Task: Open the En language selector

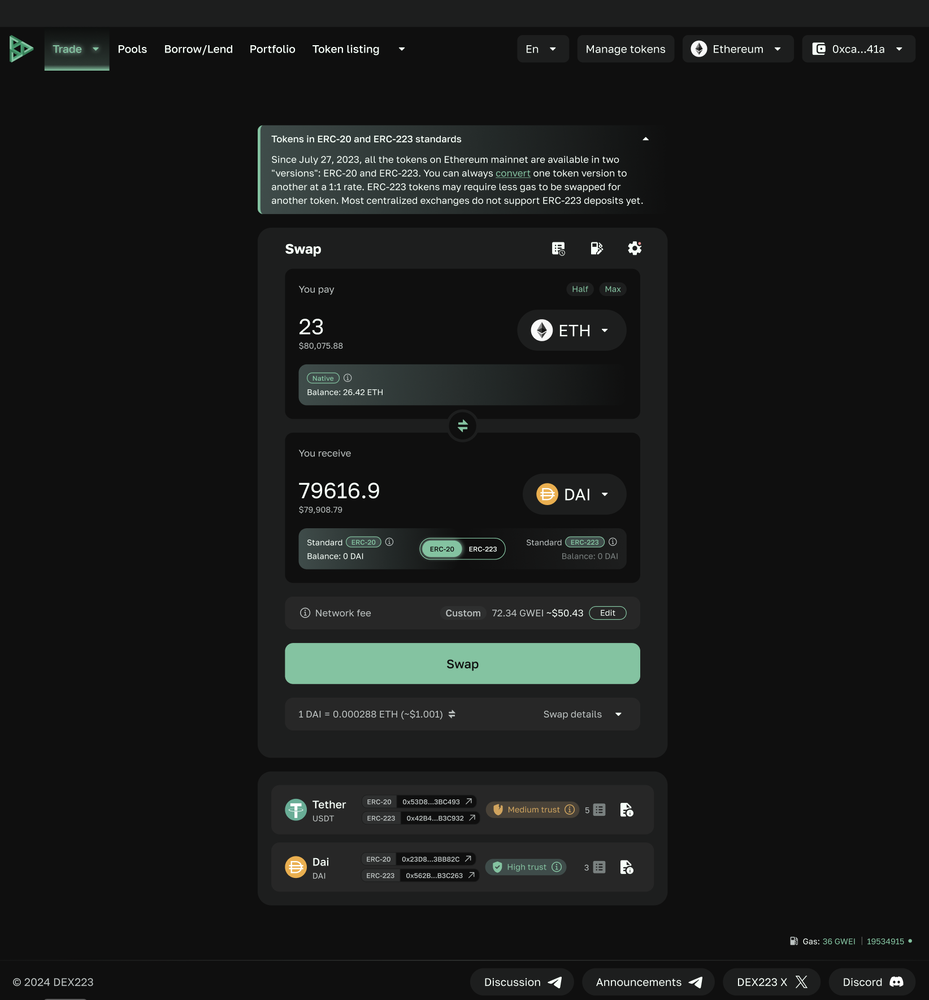Action: (x=543, y=49)
